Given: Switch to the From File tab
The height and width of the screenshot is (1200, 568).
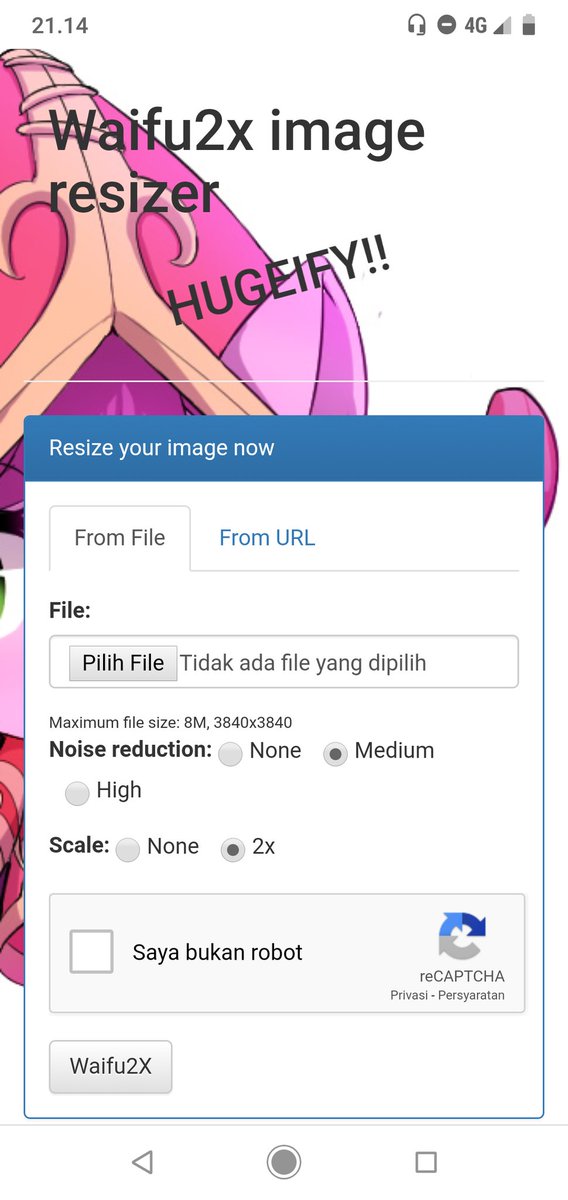Looking at the screenshot, I should [120, 538].
